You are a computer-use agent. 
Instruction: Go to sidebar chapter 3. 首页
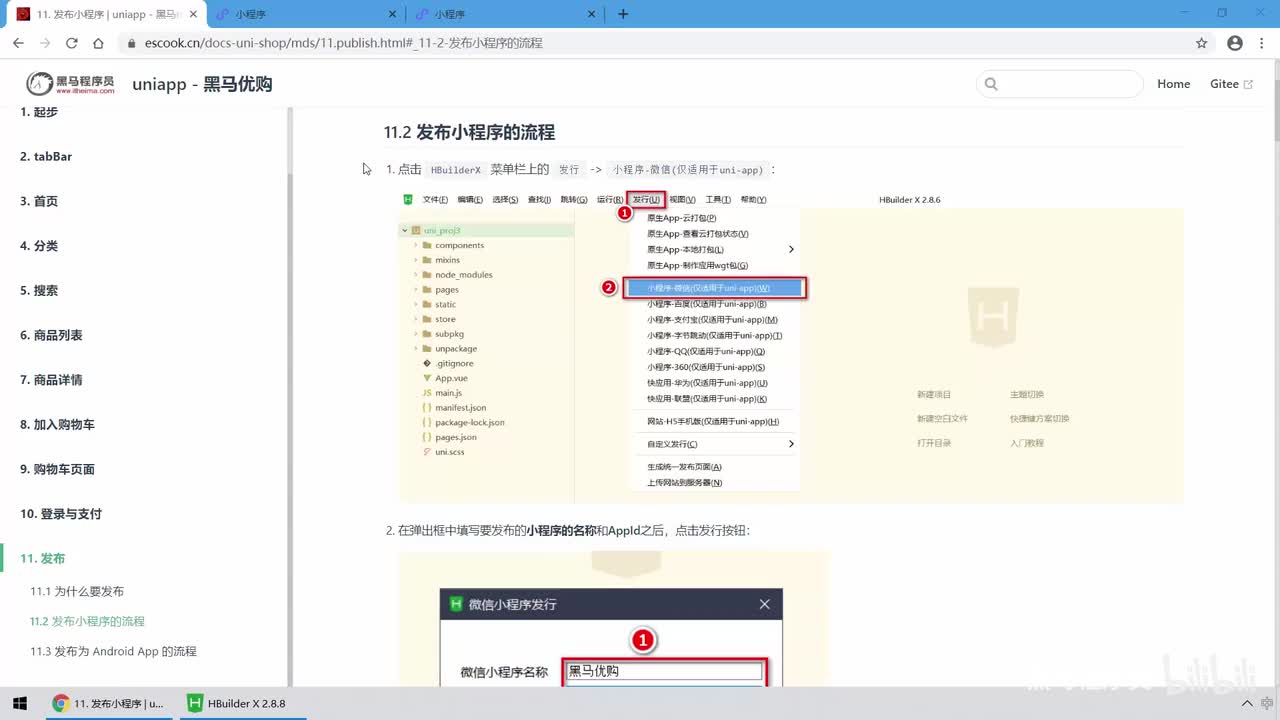(x=39, y=201)
